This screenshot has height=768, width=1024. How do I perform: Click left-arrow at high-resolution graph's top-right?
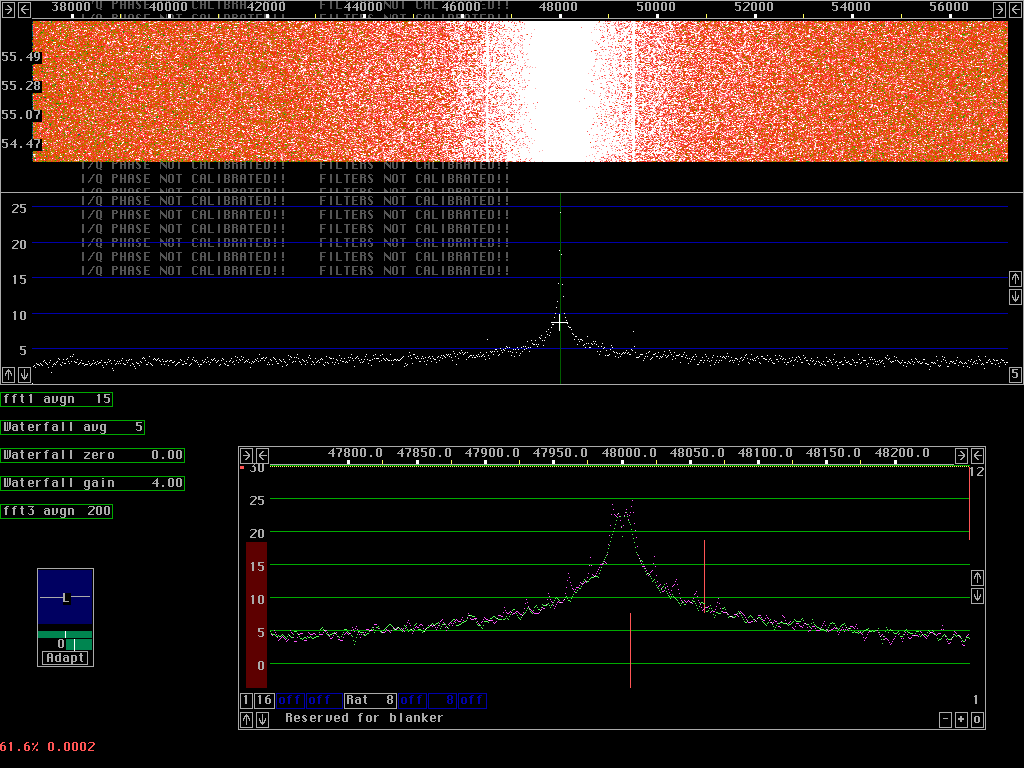click(978, 455)
